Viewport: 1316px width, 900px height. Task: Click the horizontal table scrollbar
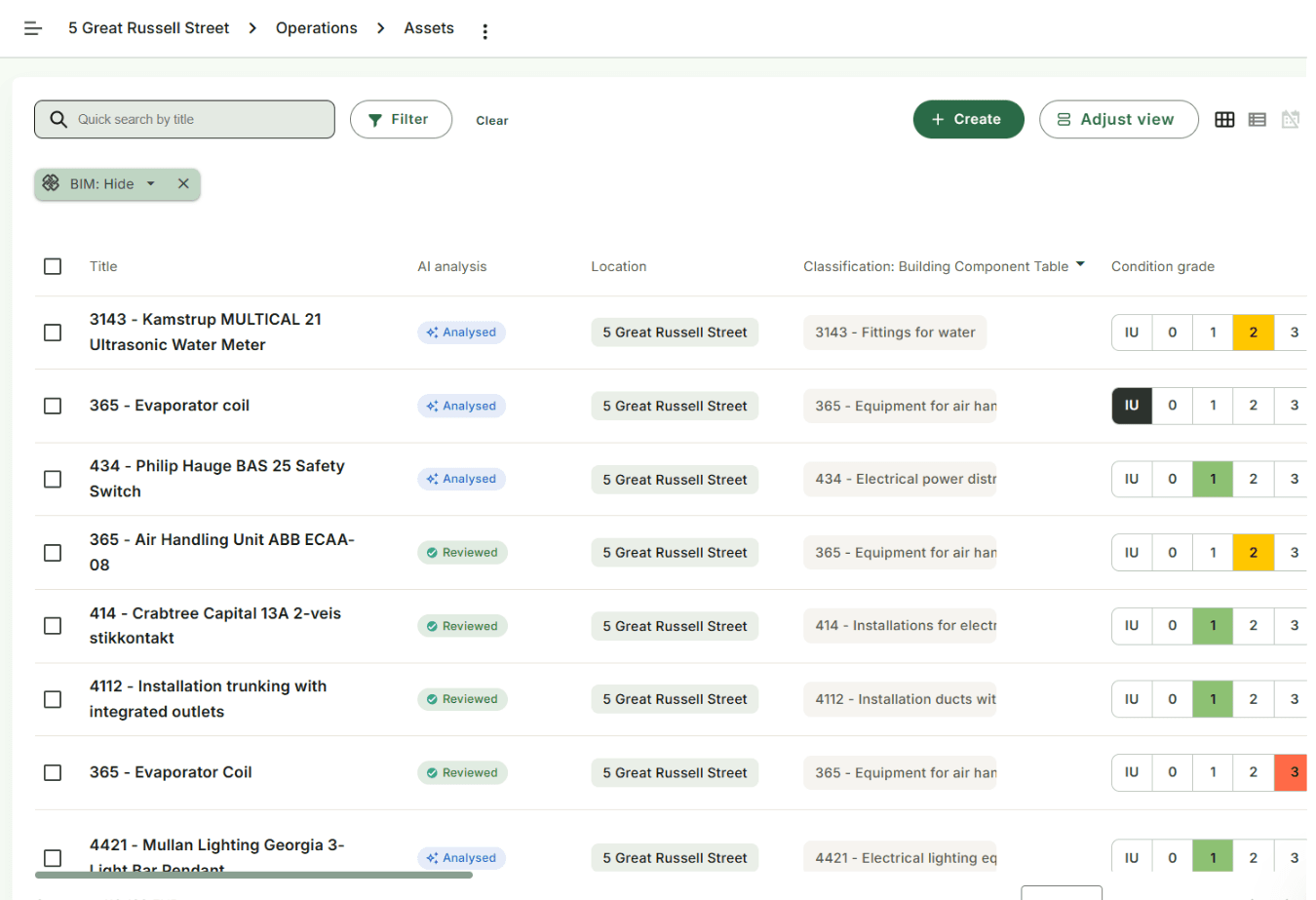[x=253, y=875]
